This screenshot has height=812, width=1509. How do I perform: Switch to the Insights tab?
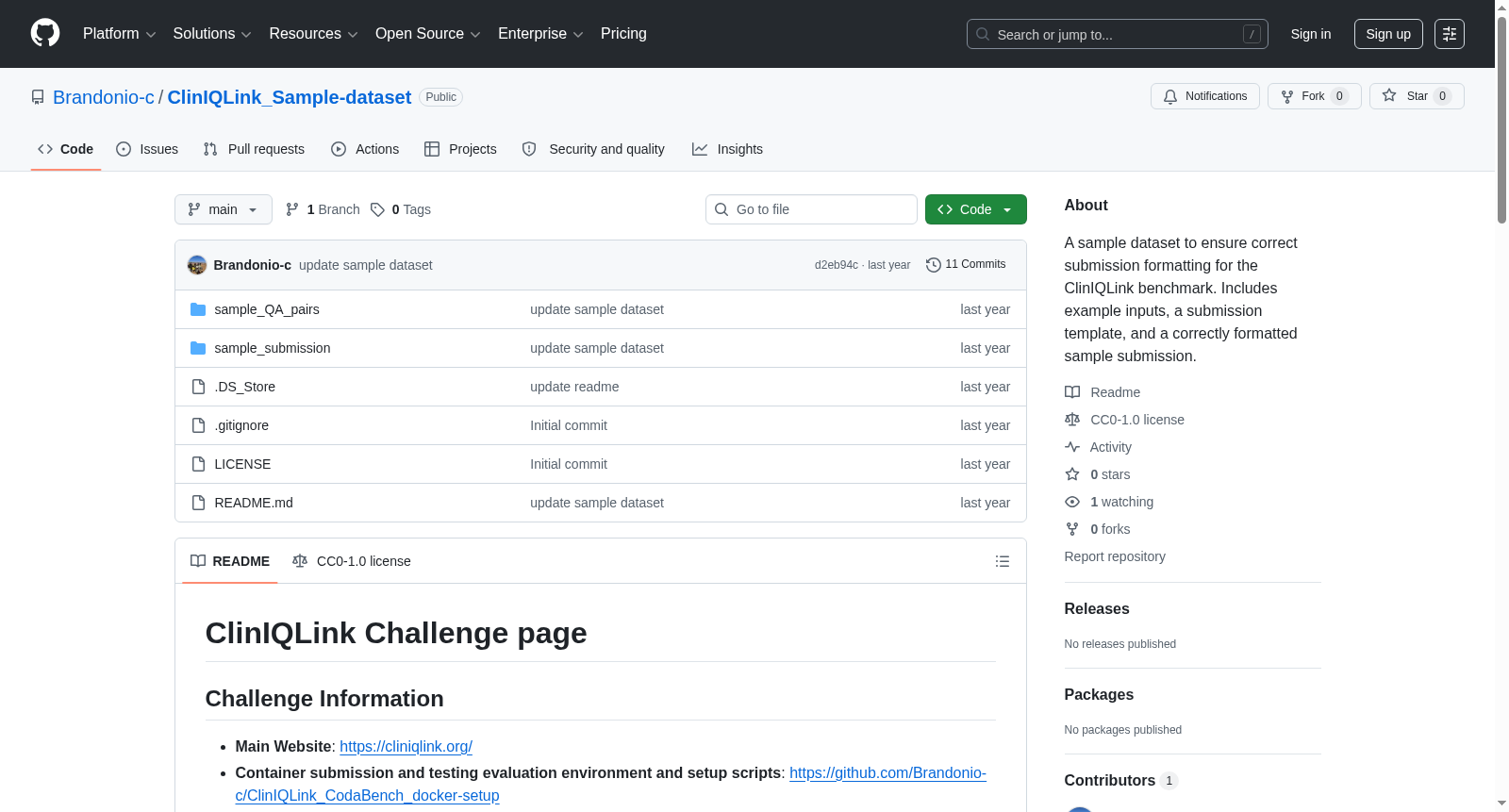click(727, 149)
